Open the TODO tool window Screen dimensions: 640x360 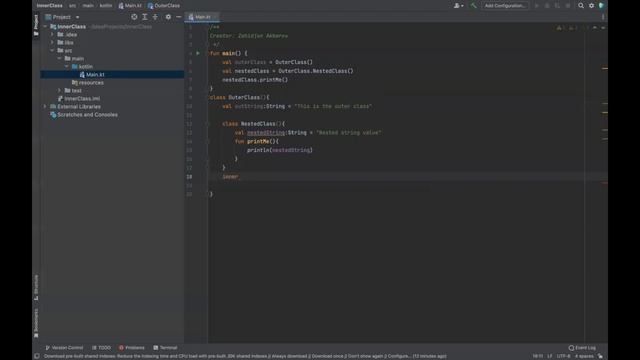[x=101, y=348]
